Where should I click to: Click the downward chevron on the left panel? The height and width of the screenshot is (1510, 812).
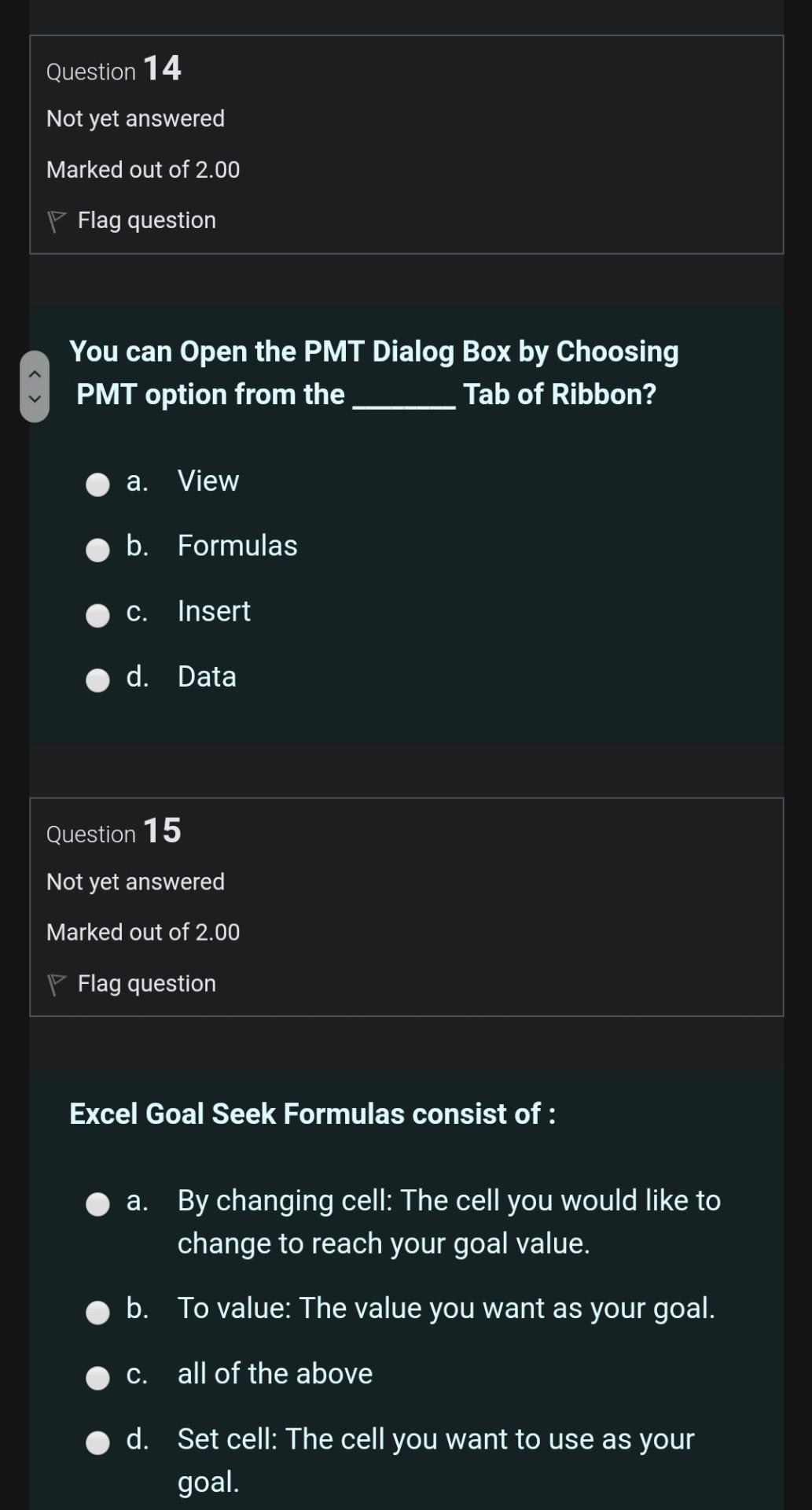pos(35,400)
